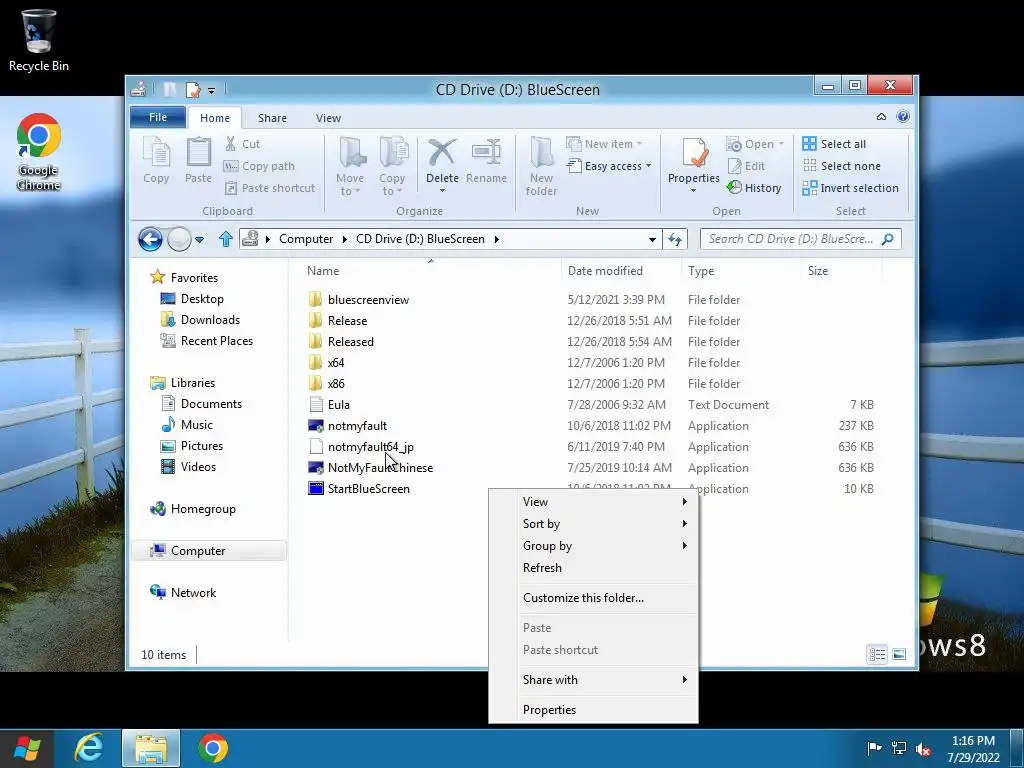Open Action Center flag tray icon
Image resolution: width=1024 pixels, height=768 pixels.
[x=874, y=748]
